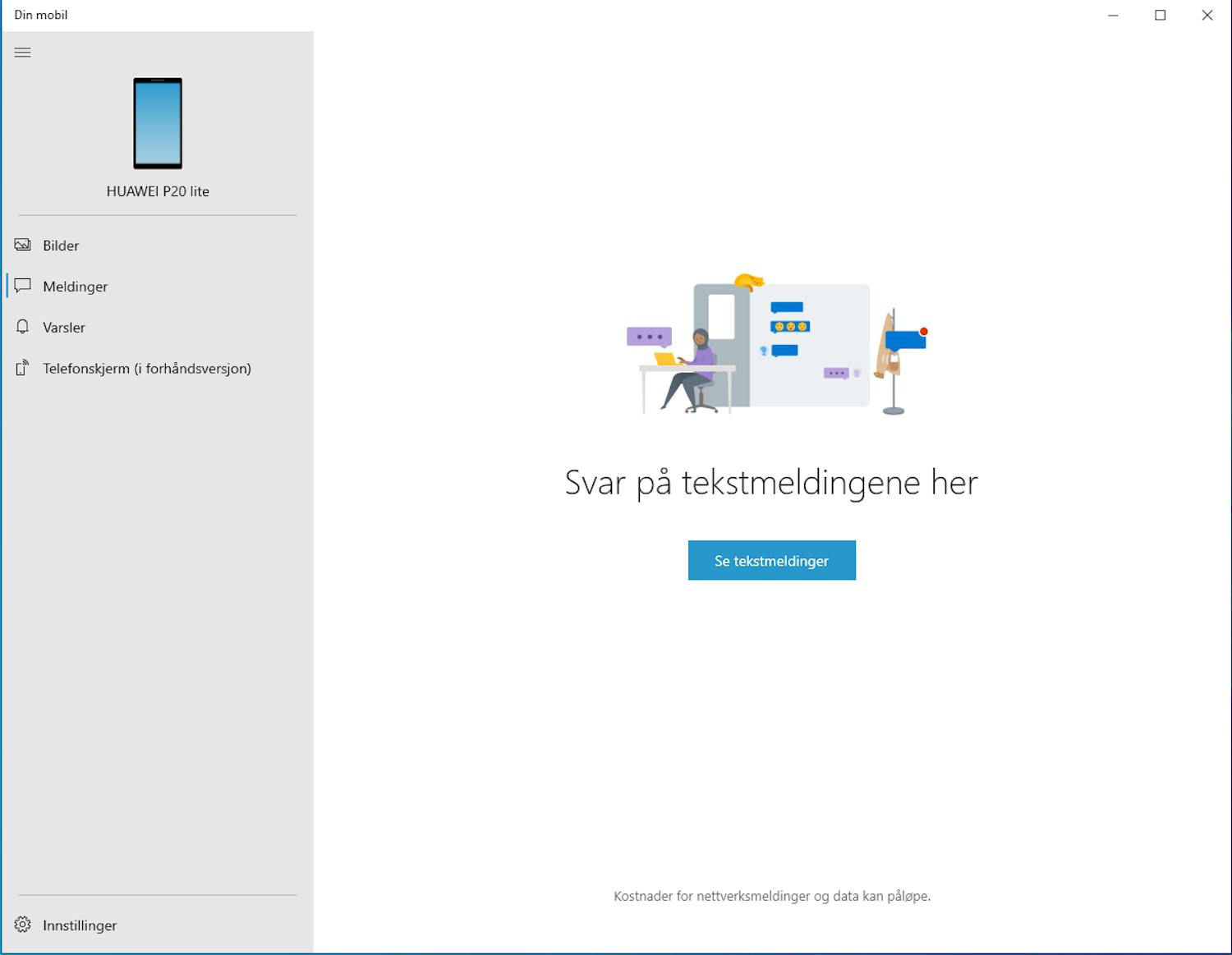Click the Meldinger speech-bubble icon
The image size is (1232, 955).
[22, 286]
